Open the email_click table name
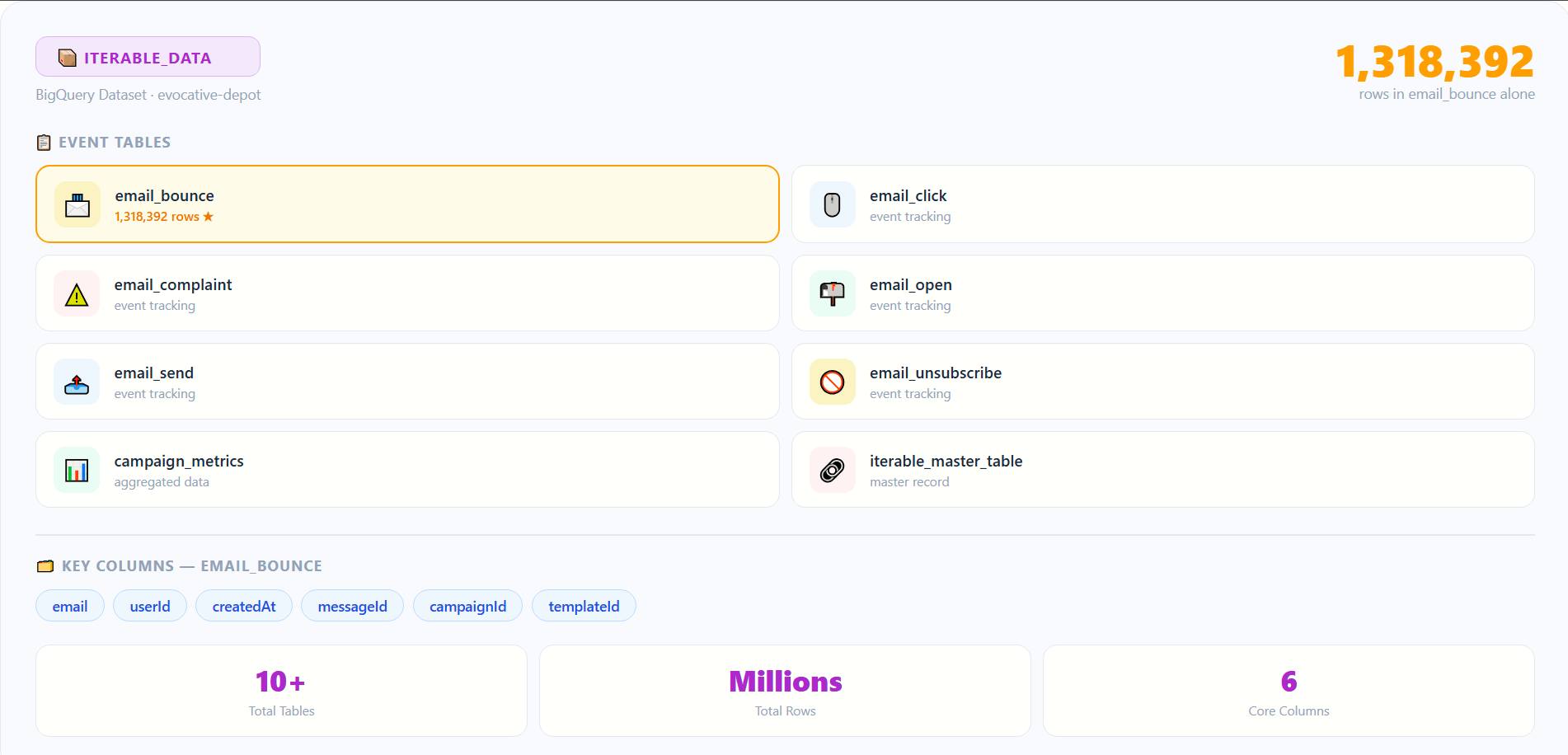Image resolution: width=1568 pixels, height=755 pixels. click(x=908, y=195)
